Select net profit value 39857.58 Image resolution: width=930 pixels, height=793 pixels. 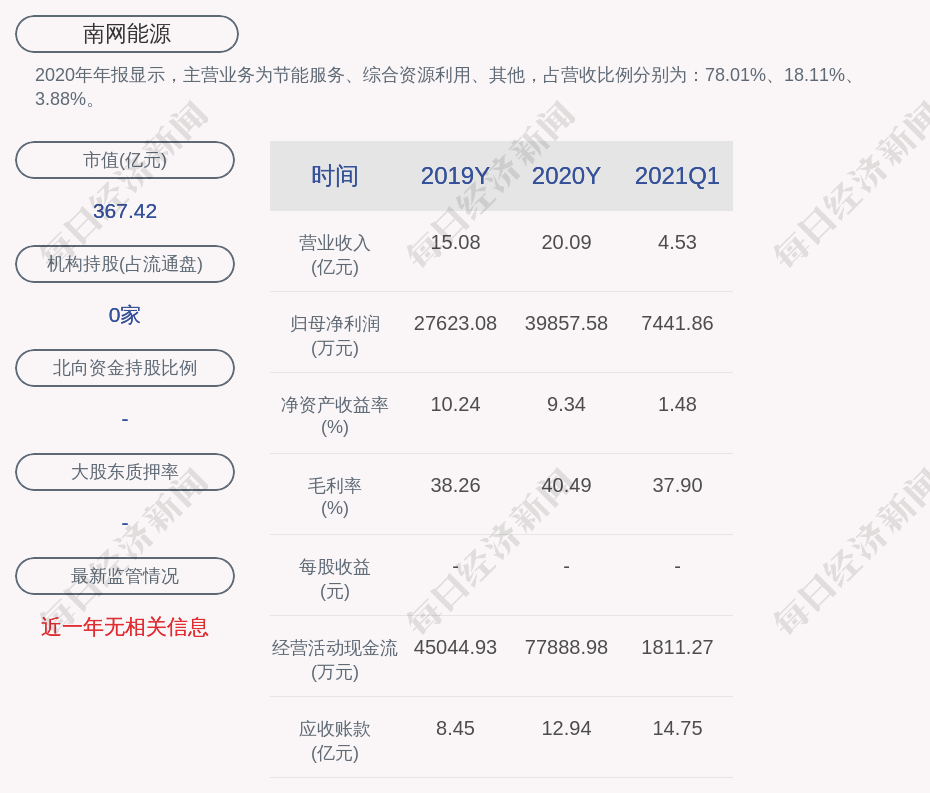coord(566,323)
